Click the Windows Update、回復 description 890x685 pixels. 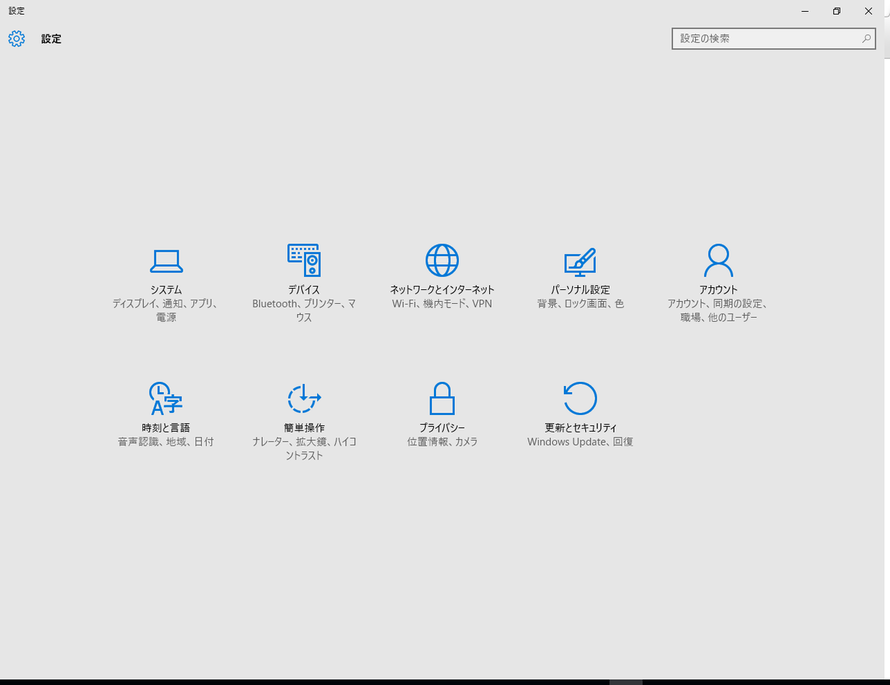pos(580,442)
